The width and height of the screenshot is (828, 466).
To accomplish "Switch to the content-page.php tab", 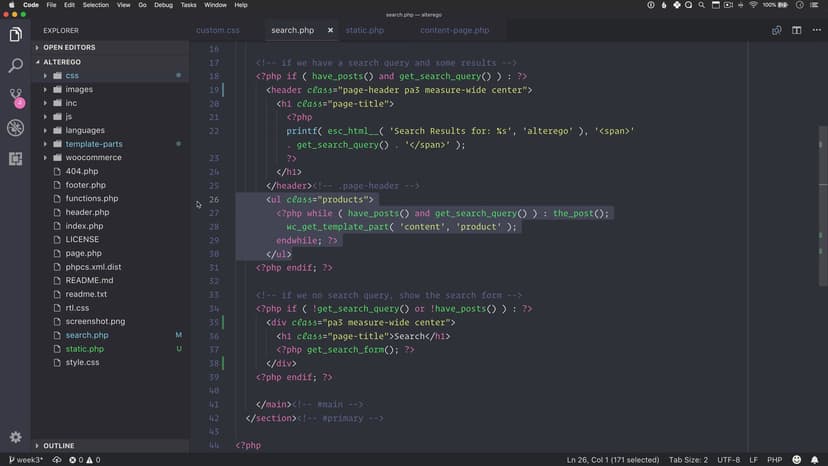I will [454, 30].
